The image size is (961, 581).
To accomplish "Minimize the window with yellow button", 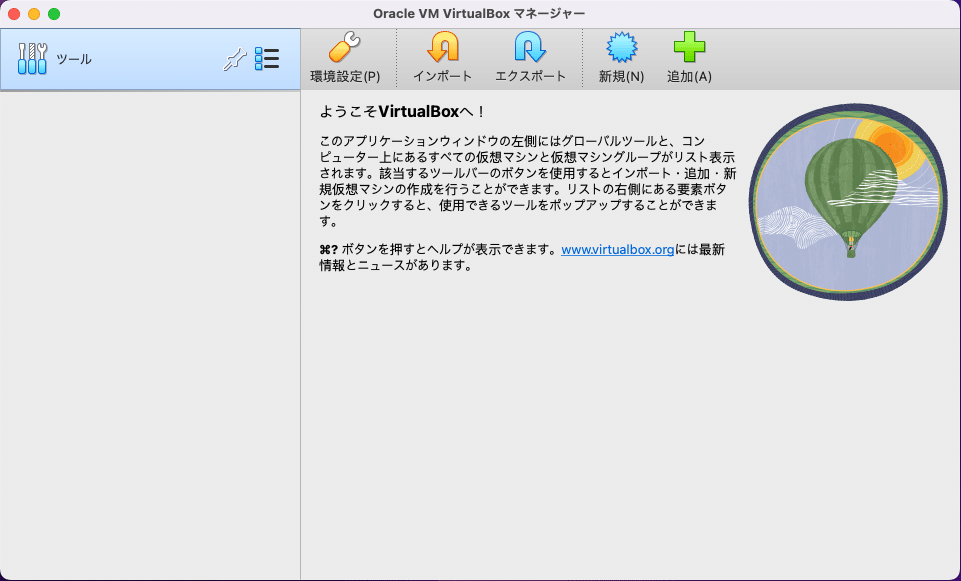I will pyautogui.click(x=34, y=13).
